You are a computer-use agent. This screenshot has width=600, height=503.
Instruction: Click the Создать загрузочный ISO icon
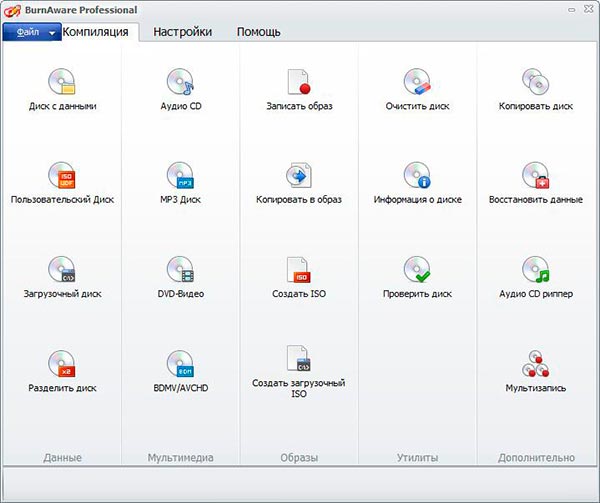[299, 358]
